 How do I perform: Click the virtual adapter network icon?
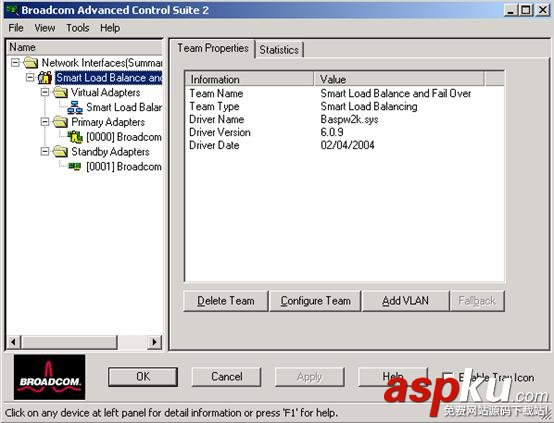point(75,107)
